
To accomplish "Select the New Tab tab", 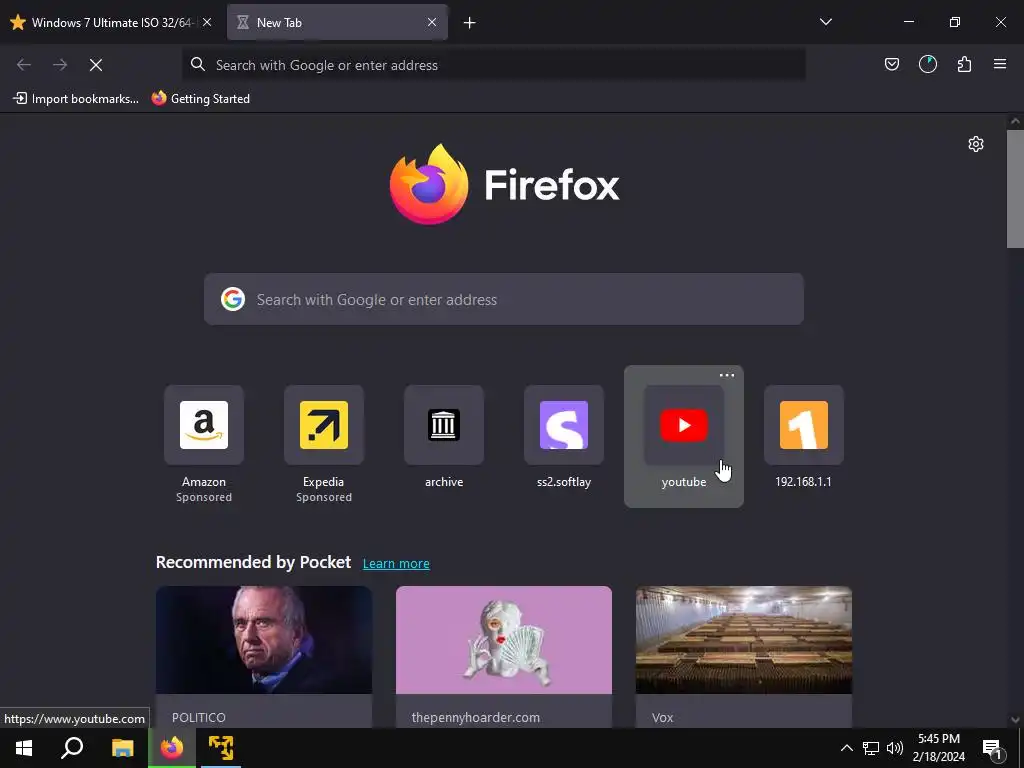I will (x=338, y=23).
